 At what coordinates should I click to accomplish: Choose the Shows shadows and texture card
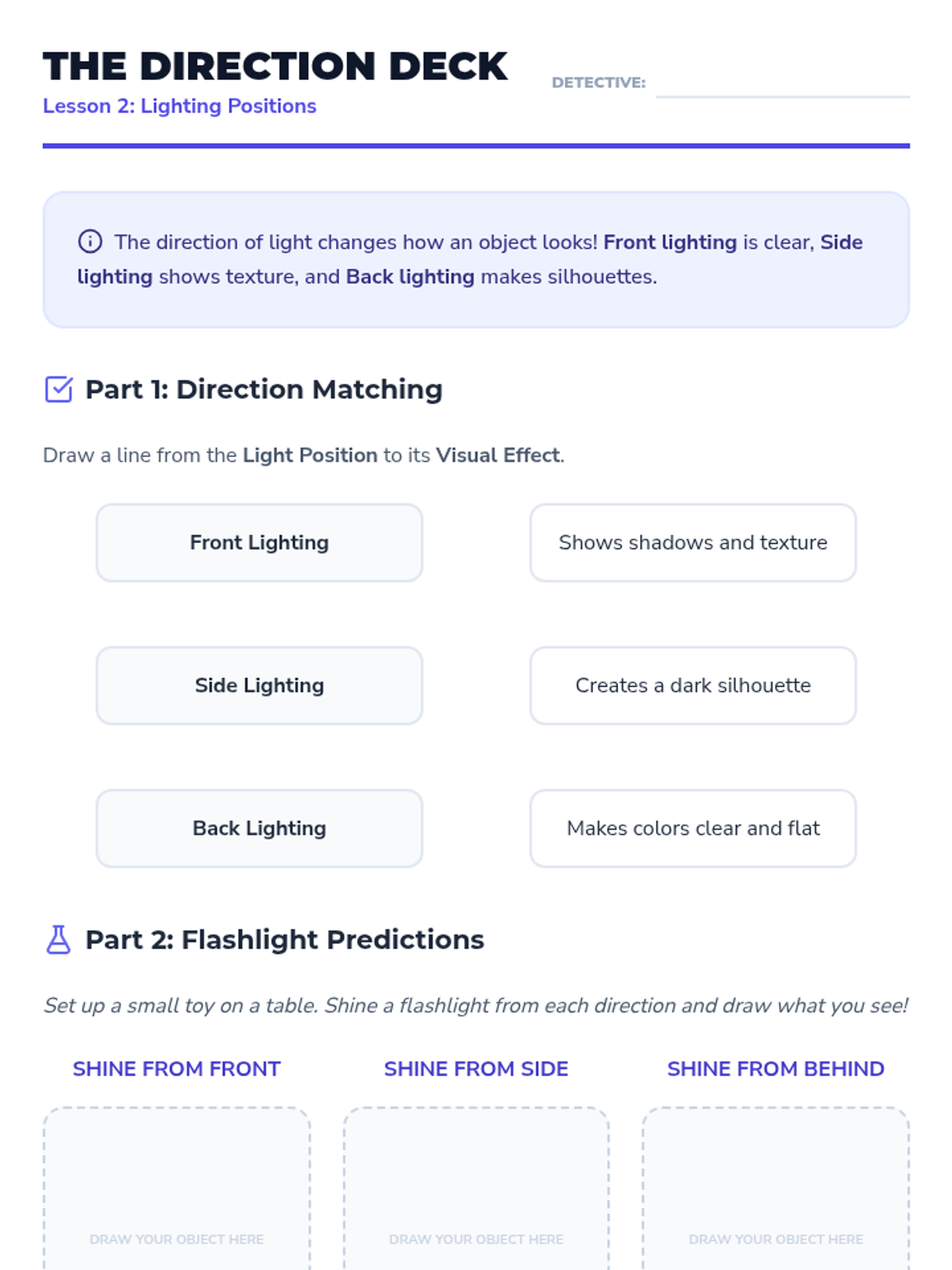point(693,543)
